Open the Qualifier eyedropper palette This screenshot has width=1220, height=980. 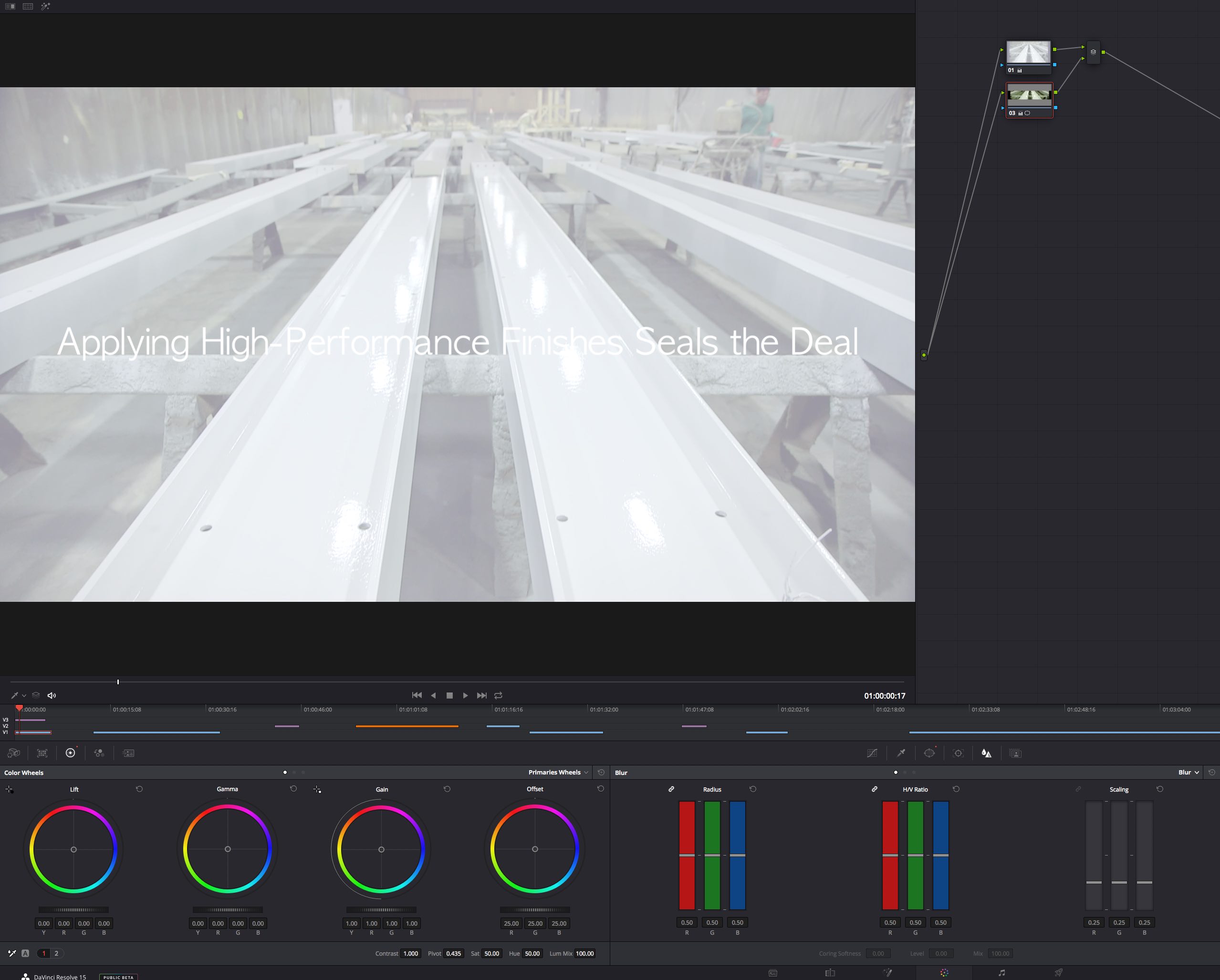point(901,753)
